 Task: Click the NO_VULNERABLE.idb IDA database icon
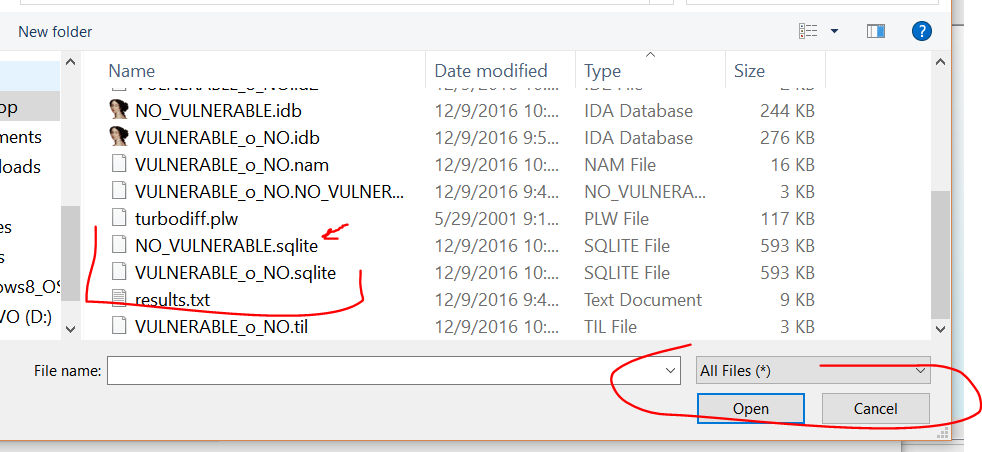pos(120,111)
